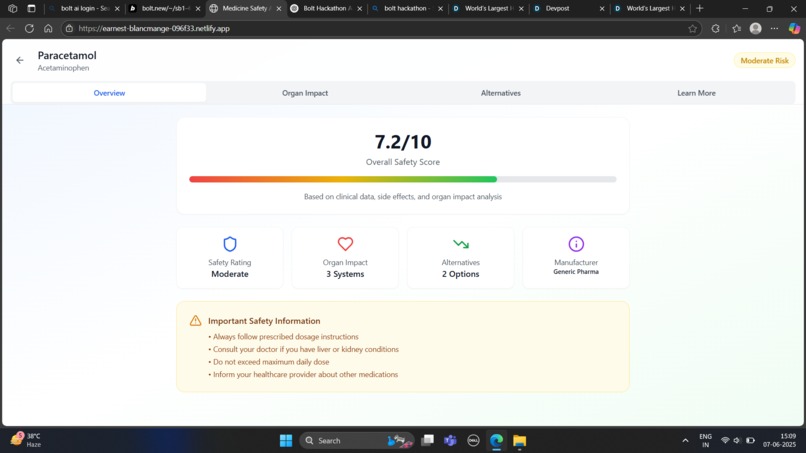Screen dimensions: 806x453
Task: Go back using the arrow beside Paracetamol
Action: 20,61
